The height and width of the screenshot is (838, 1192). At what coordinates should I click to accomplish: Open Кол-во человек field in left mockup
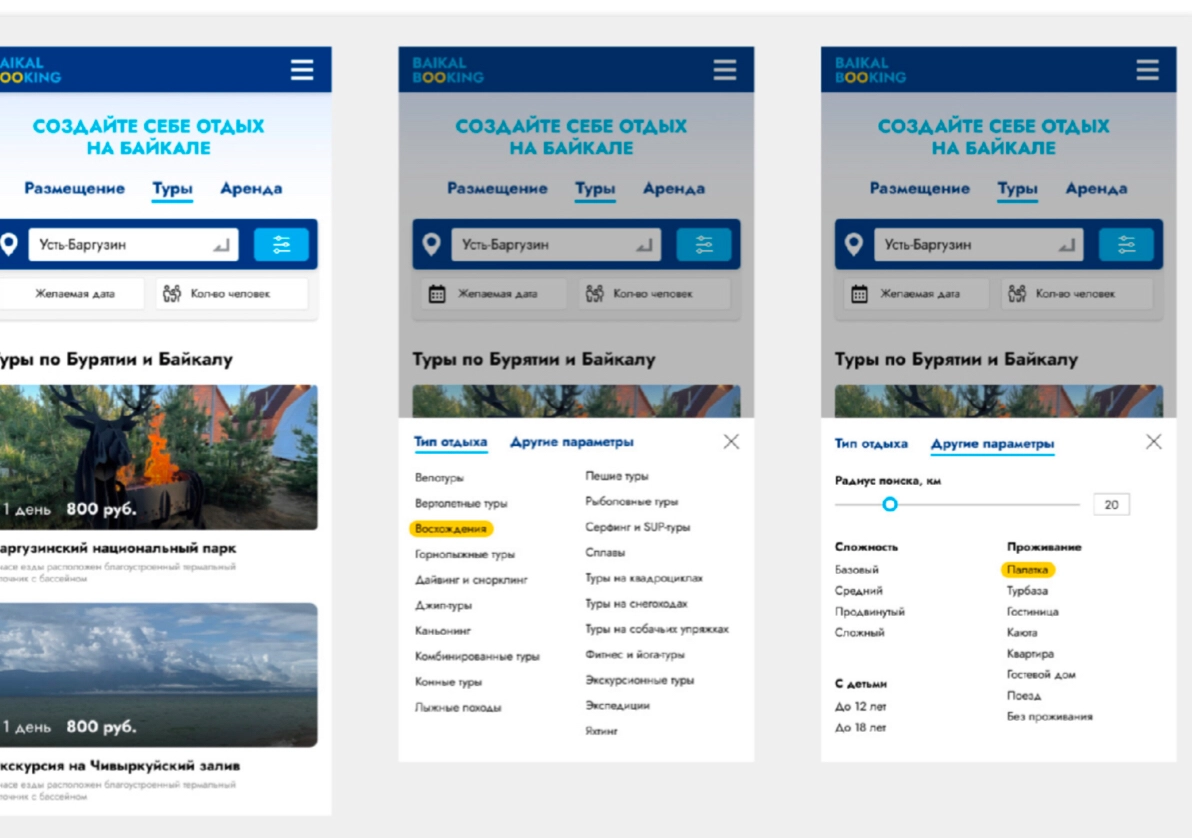click(x=232, y=294)
